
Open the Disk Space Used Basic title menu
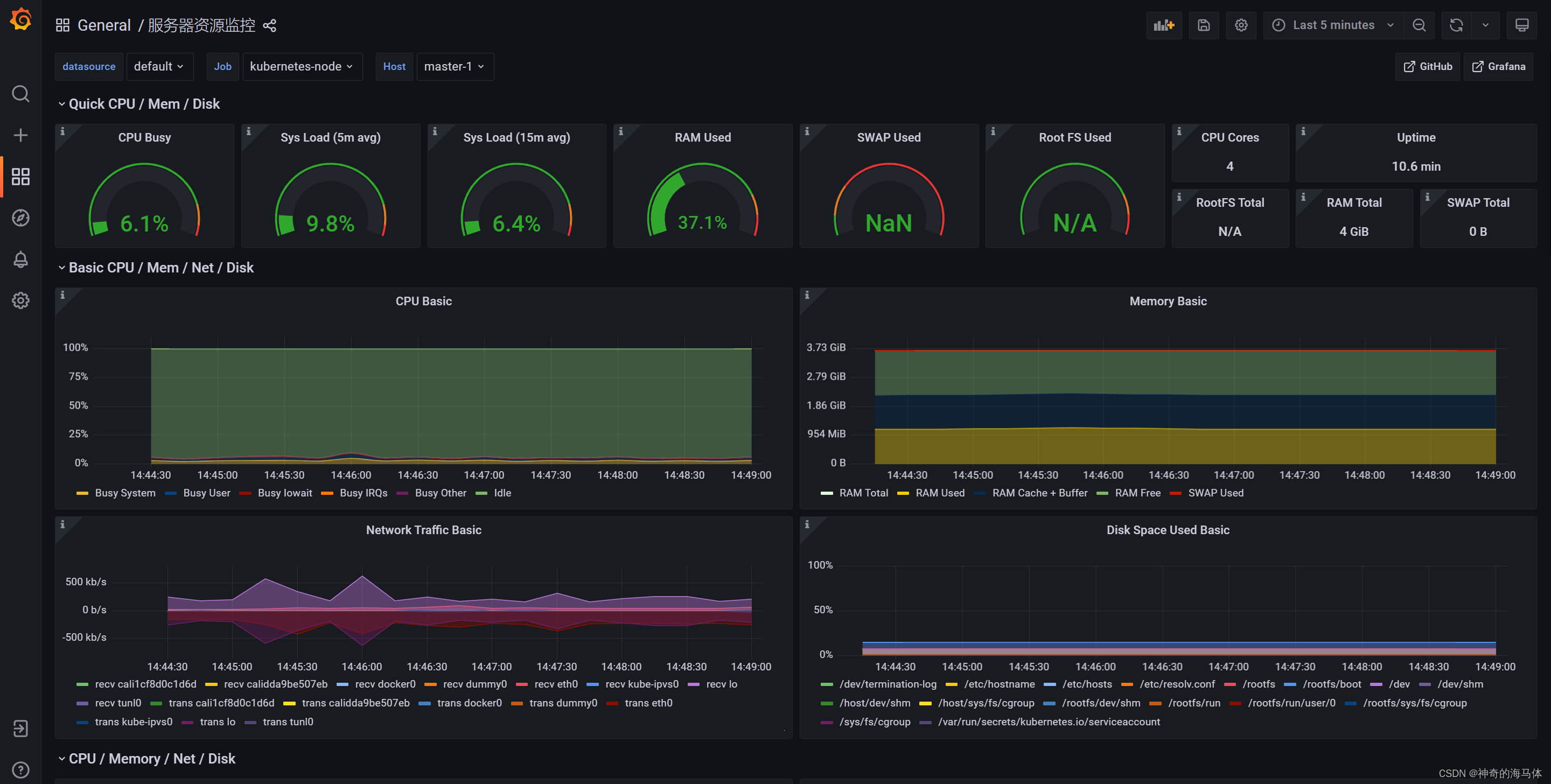[1168, 530]
